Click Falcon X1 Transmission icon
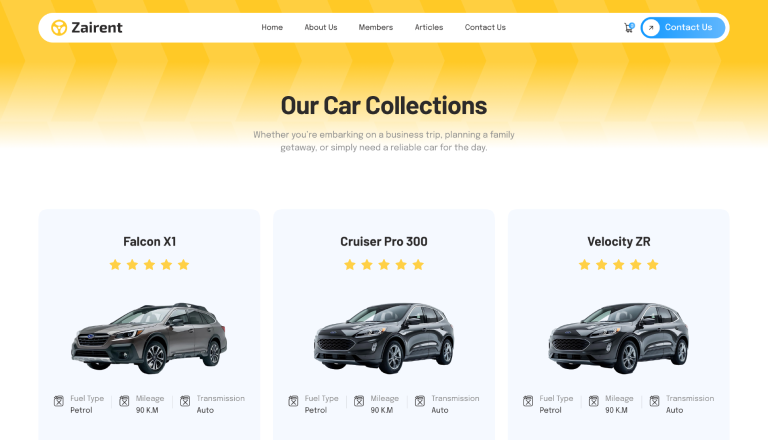The width and height of the screenshot is (768, 440). pyautogui.click(x=185, y=401)
